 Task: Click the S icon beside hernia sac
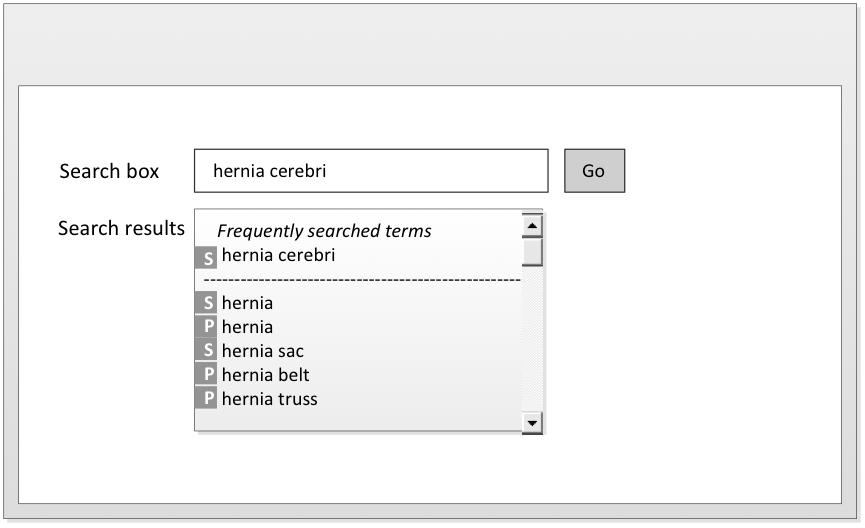208,351
